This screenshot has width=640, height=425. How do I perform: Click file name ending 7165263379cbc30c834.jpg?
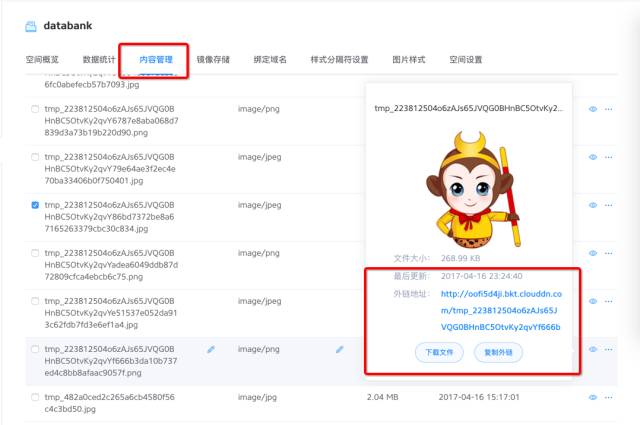click(x=109, y=217)
